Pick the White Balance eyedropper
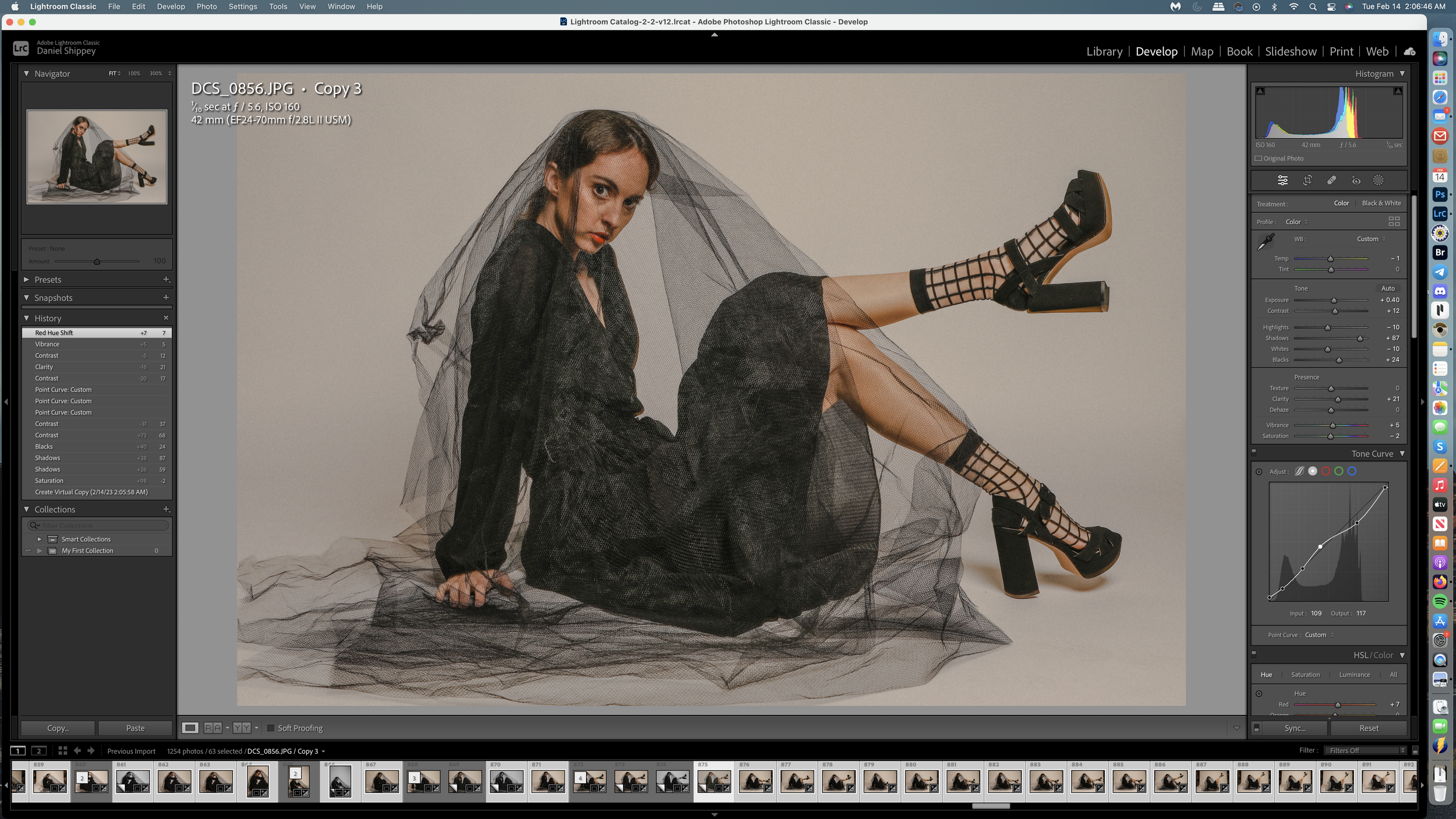This screenshot has height=819, width=1456. (x=1266, y=241)
